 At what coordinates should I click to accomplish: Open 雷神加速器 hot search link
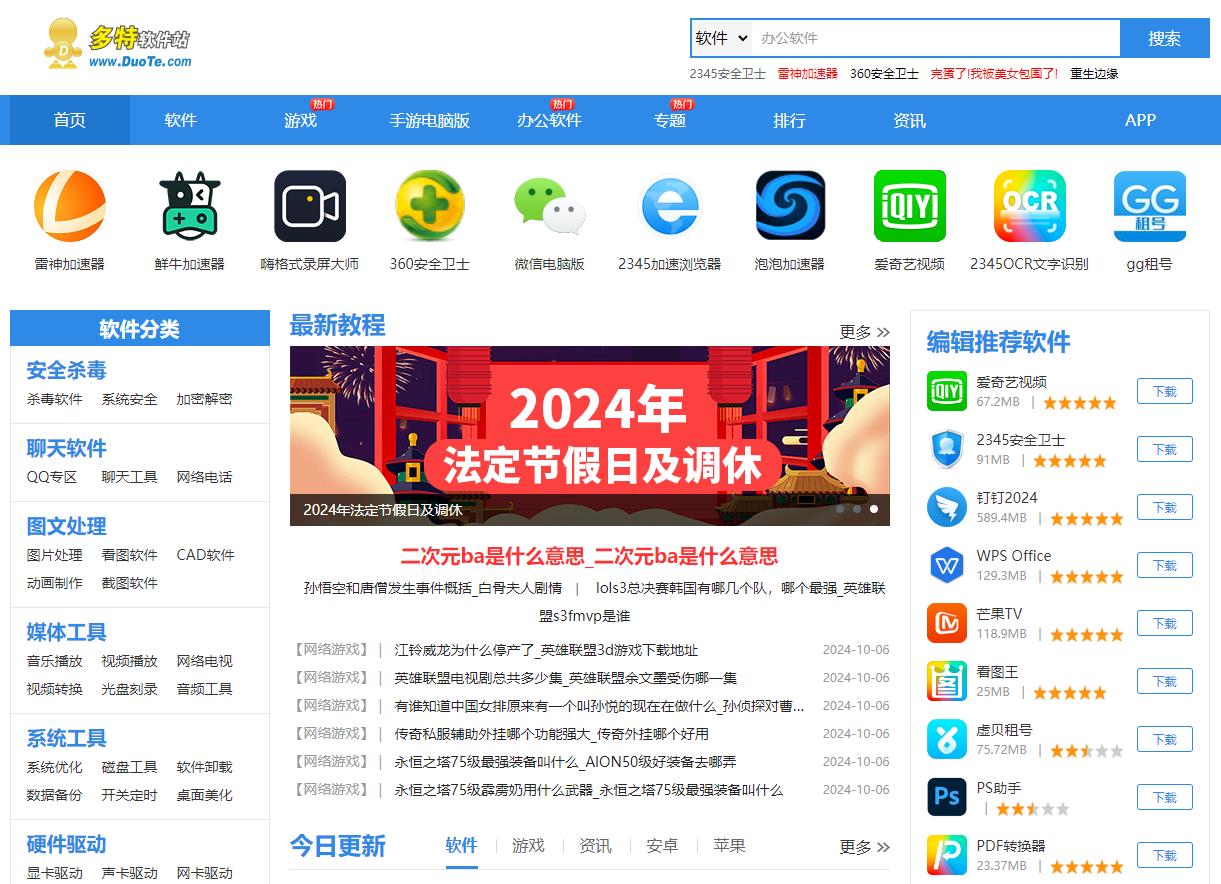(x=808, y=73)
